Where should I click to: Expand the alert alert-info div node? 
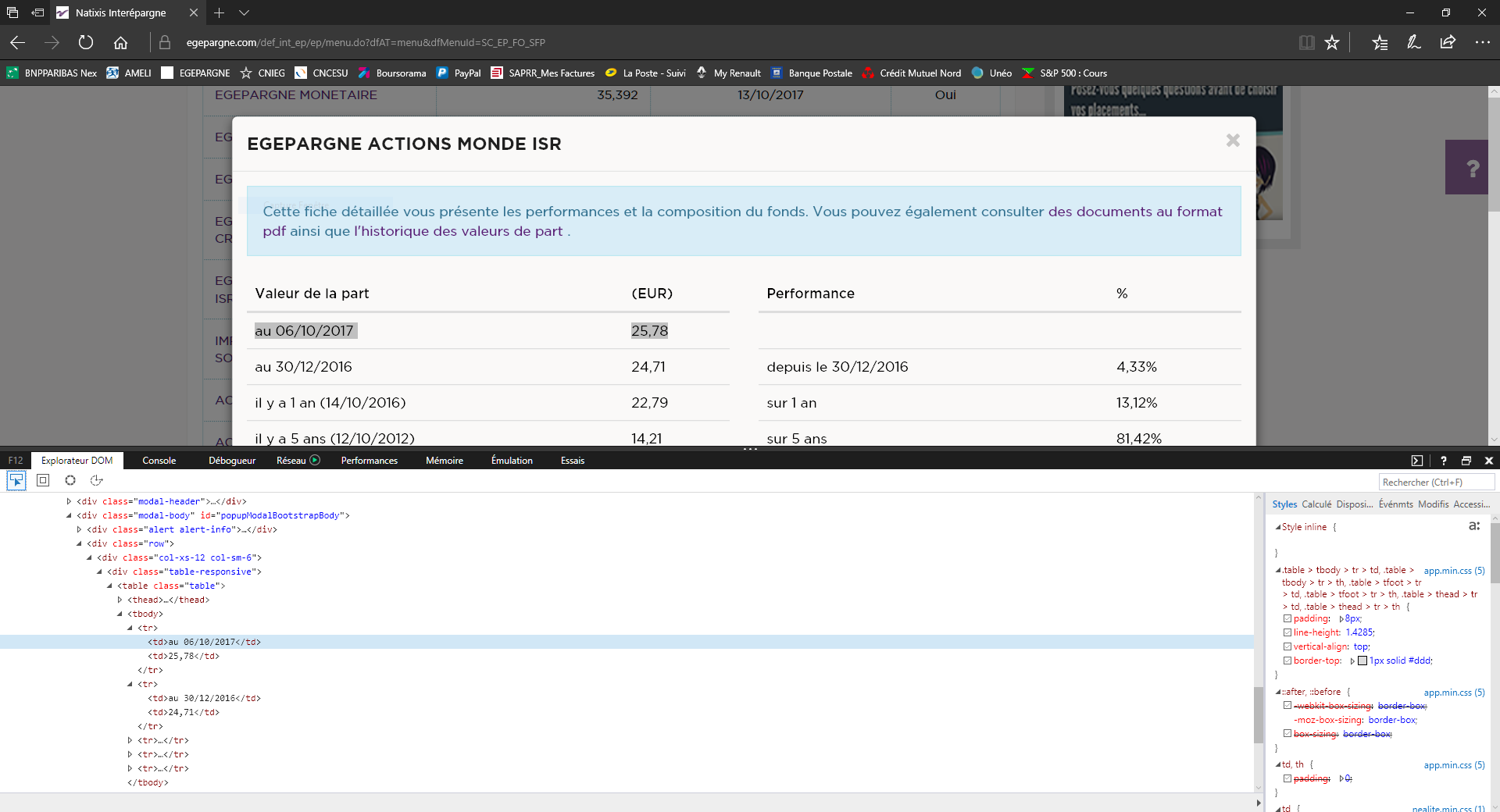coord(79,529)
